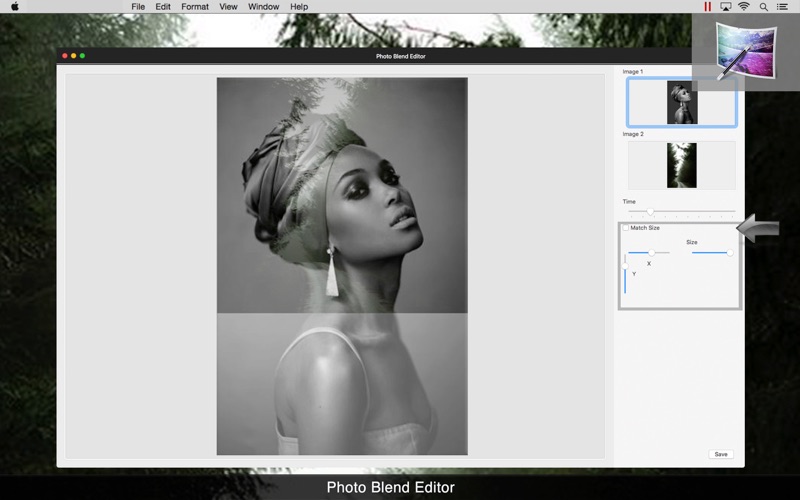Viewport: 800px width, 500px height.
Task: Open the View menu
Action: tap(228, 7)
